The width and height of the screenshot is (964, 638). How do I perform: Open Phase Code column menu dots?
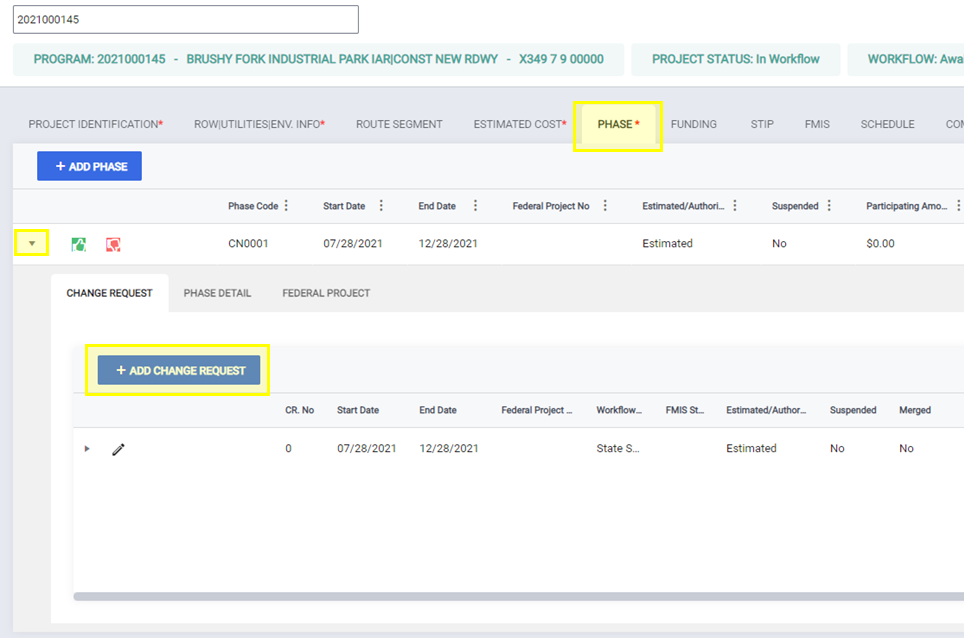tap(286, 206)
